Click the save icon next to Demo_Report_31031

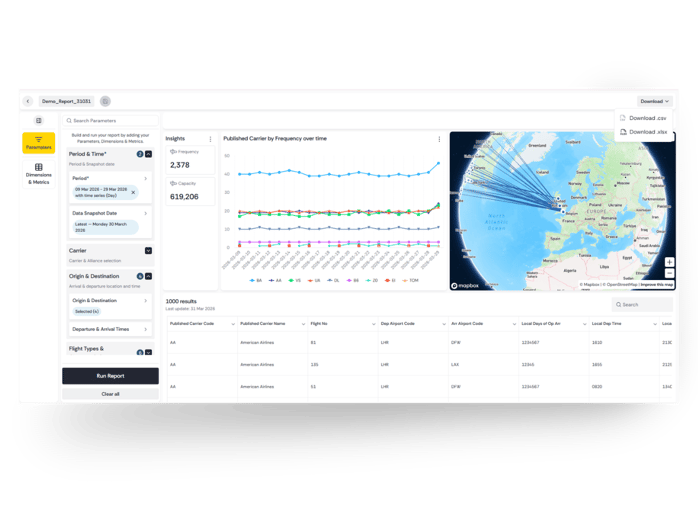click(105, 101)
